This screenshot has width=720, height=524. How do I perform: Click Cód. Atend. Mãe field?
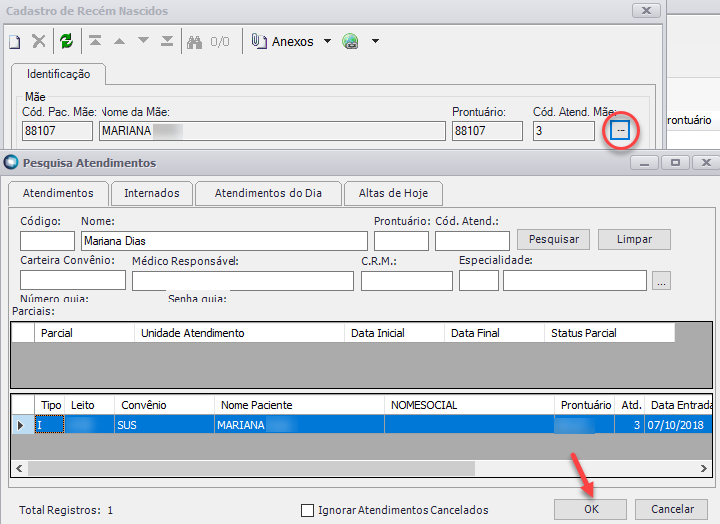pos(564,131)
